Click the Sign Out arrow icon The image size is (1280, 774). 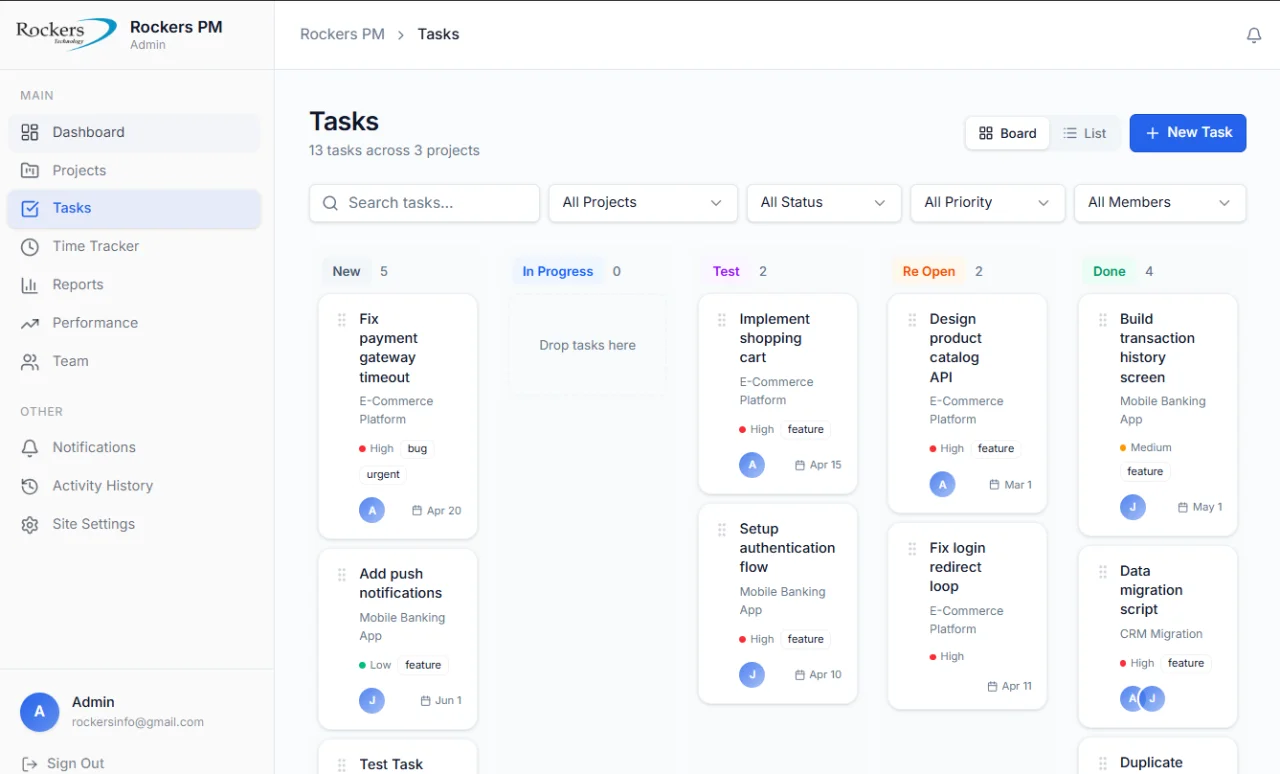click(30, 764)
